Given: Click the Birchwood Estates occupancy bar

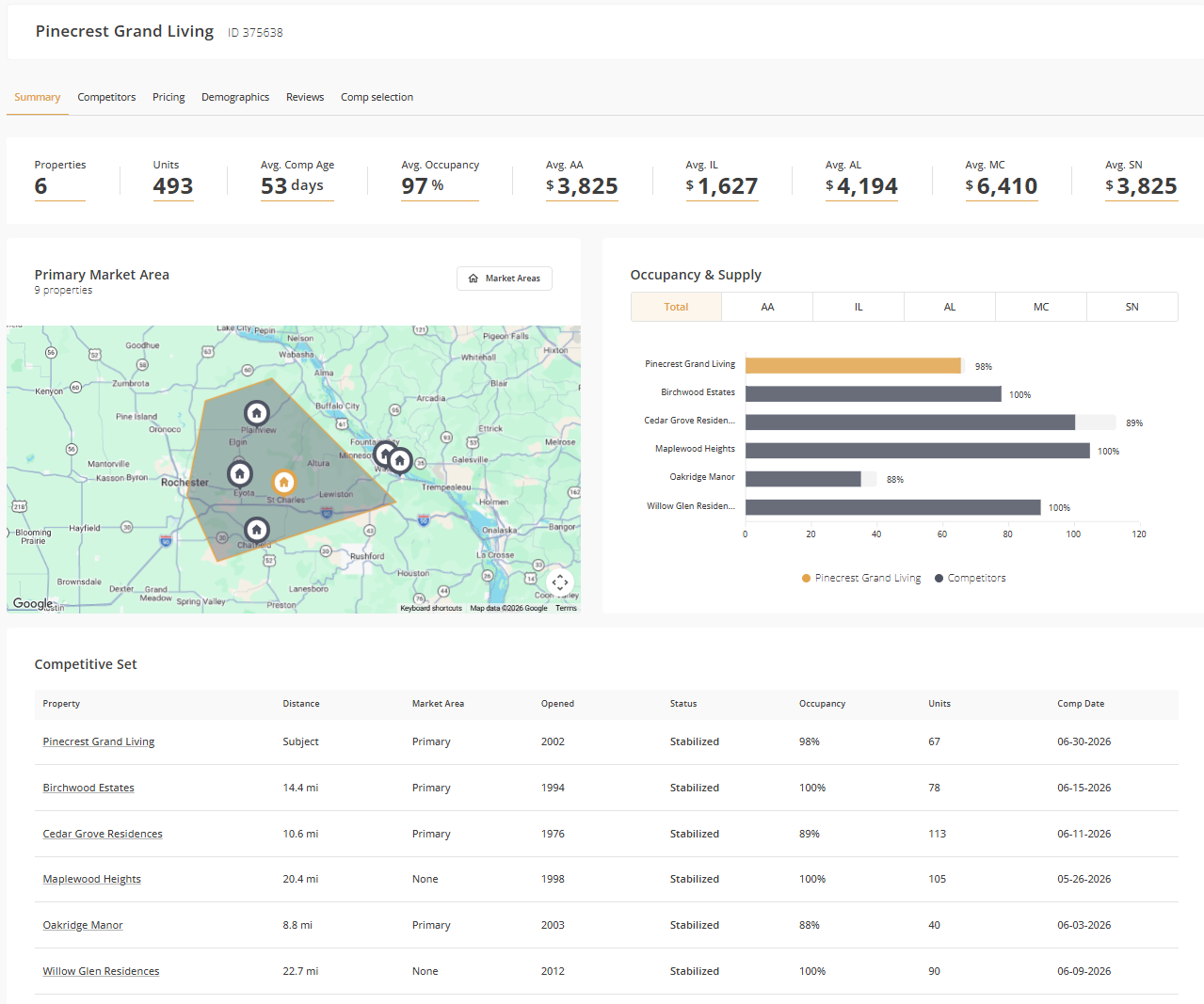Looking at the screenshot, I should click(x=874, y=393).
